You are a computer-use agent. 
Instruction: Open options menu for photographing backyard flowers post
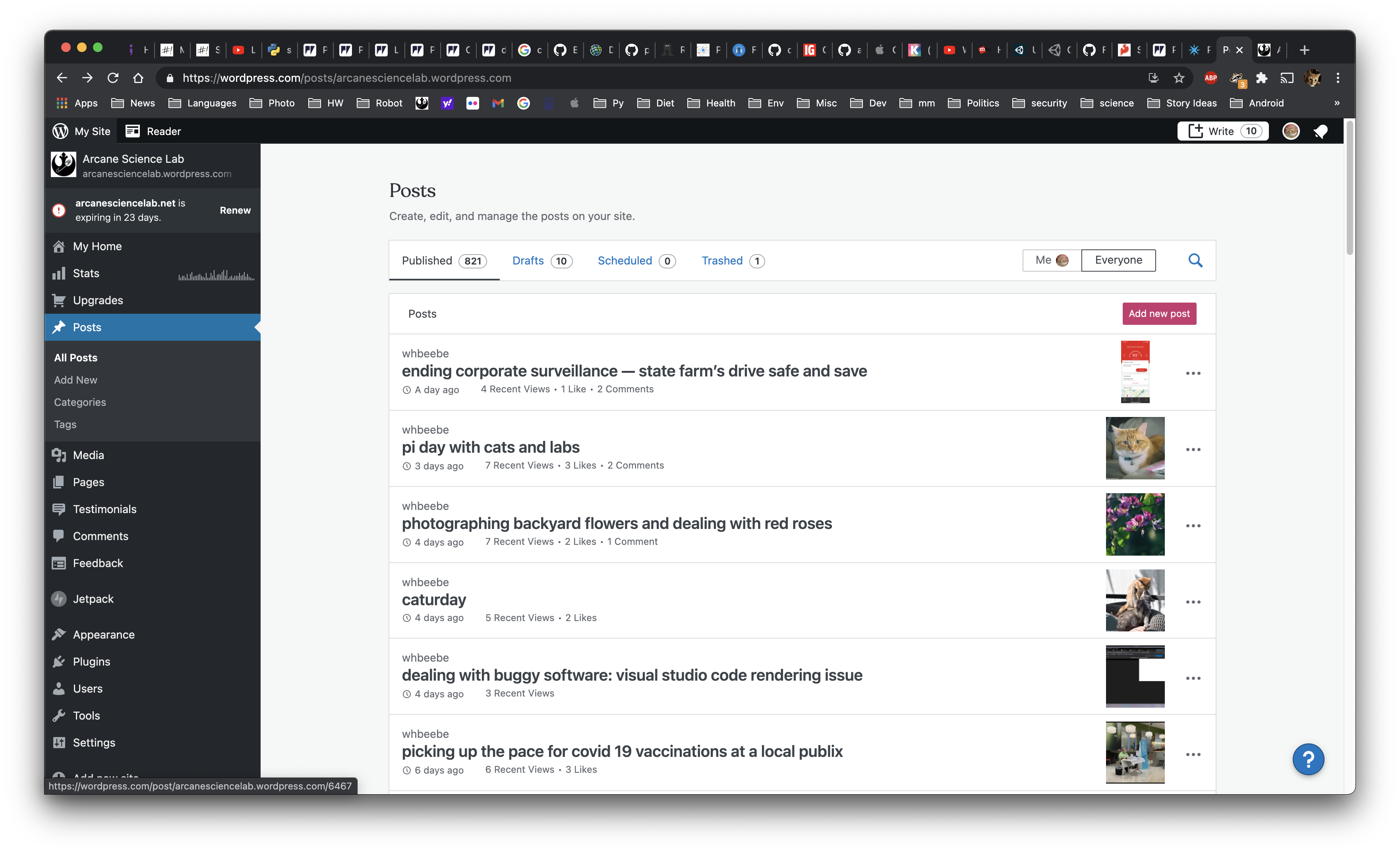[1193, 525]
